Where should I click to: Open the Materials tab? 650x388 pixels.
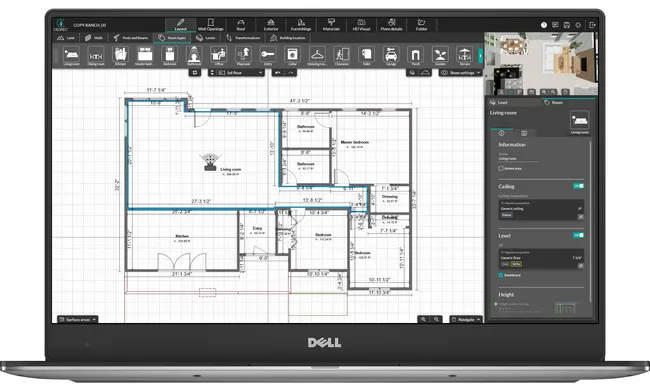[331, 24]
